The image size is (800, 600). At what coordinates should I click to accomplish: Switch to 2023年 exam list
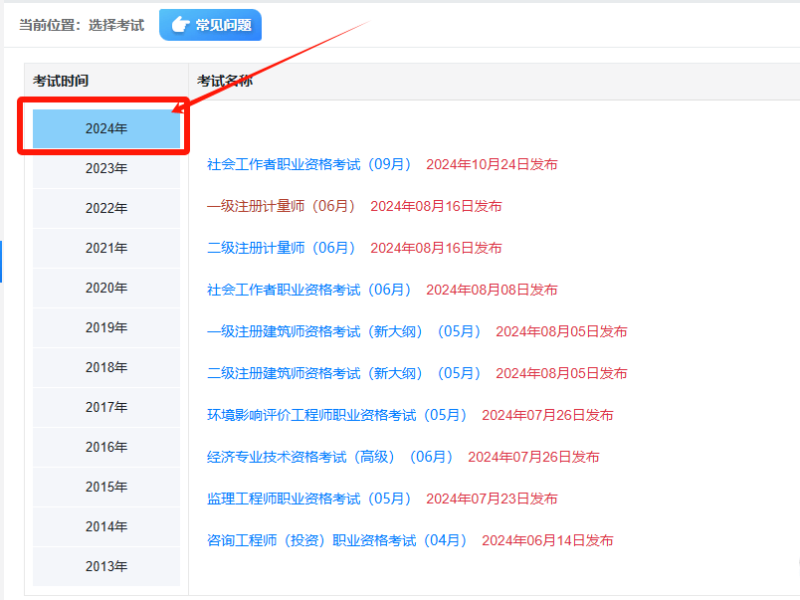[104, 168]
